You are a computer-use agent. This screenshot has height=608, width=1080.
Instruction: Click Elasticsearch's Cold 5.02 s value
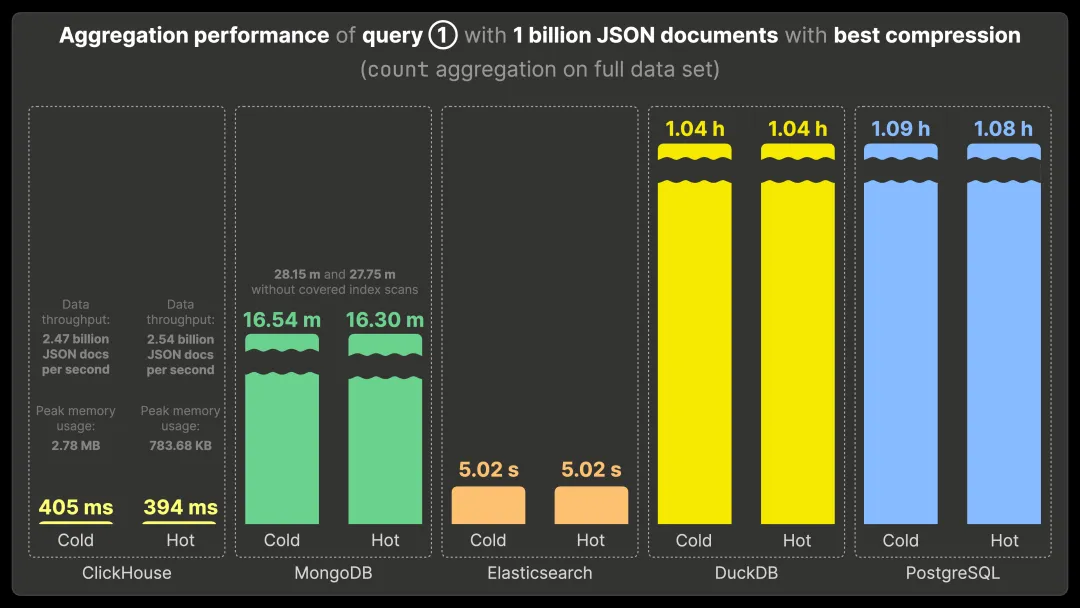488,470
